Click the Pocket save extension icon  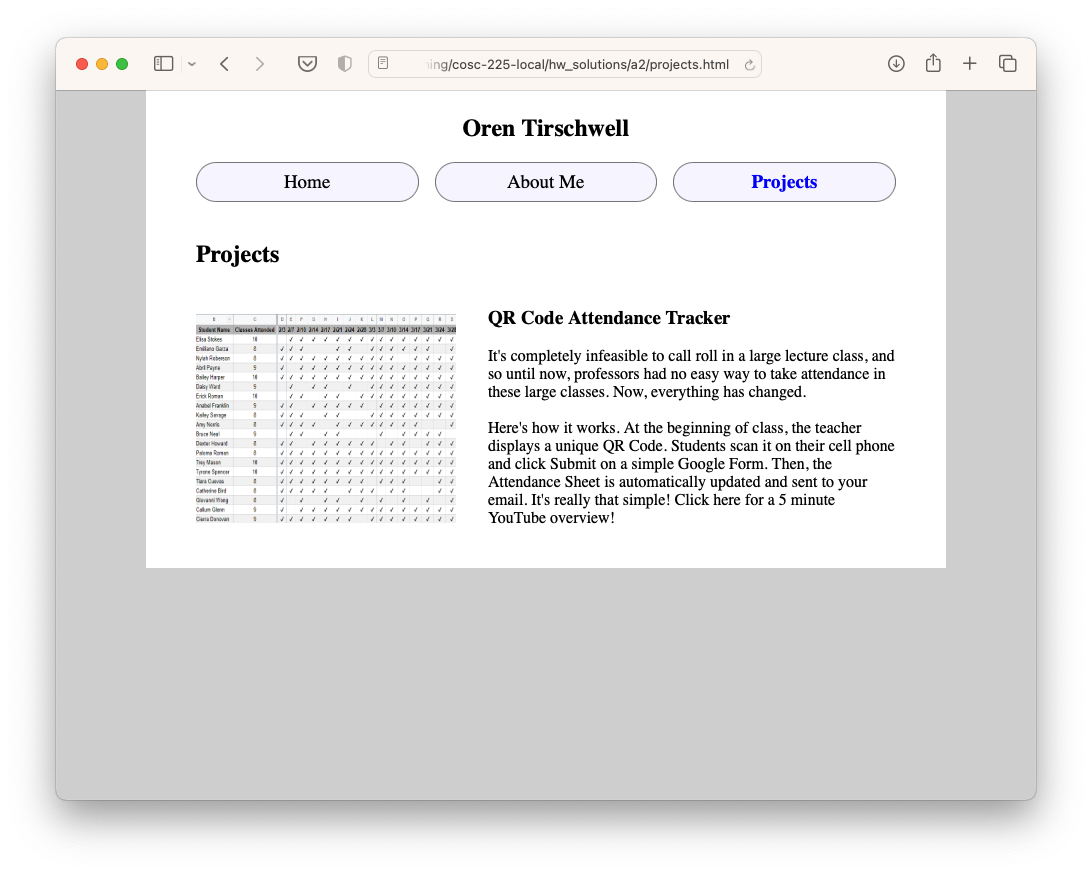pos(307,64)
